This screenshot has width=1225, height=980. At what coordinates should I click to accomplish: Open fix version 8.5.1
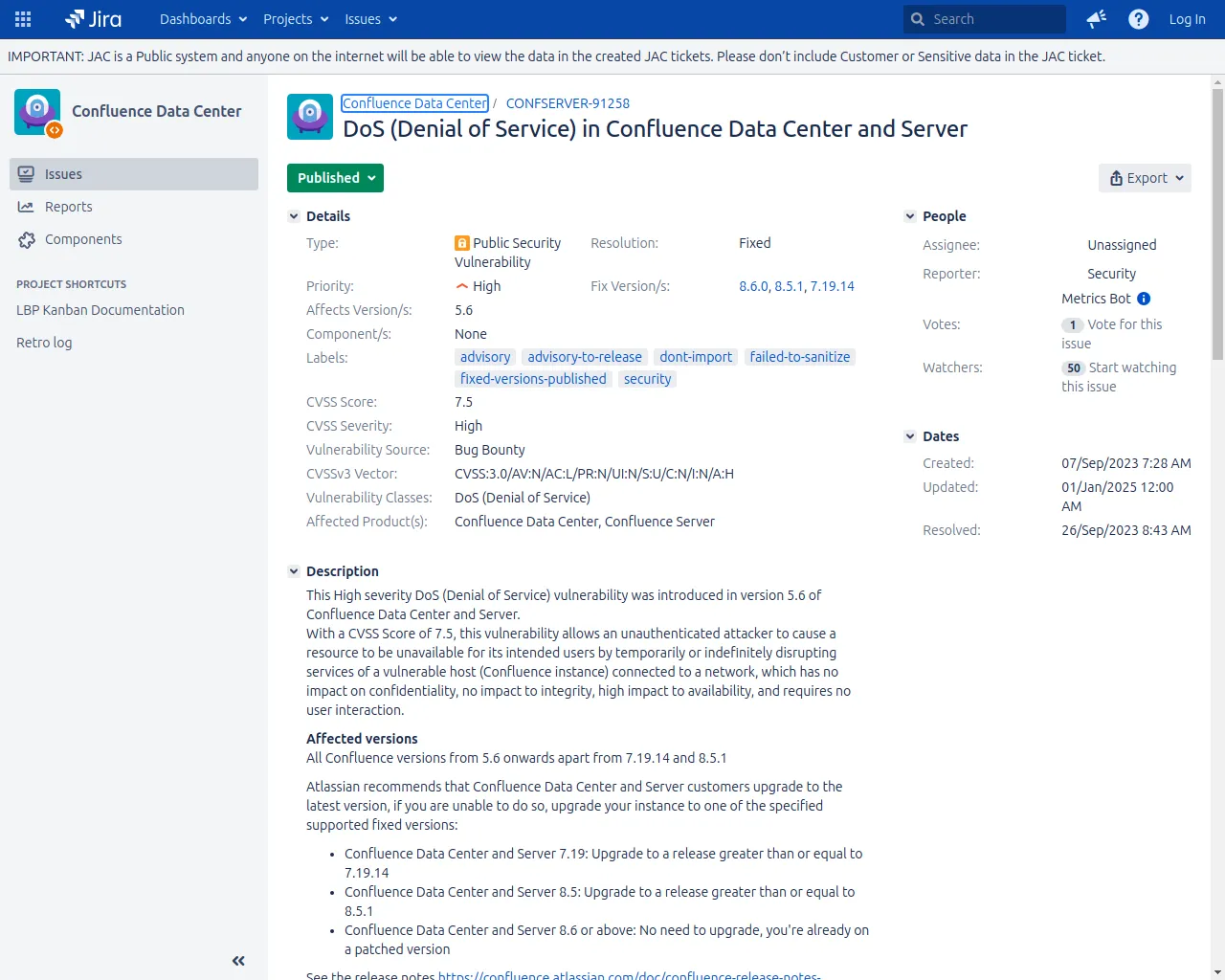790,286
